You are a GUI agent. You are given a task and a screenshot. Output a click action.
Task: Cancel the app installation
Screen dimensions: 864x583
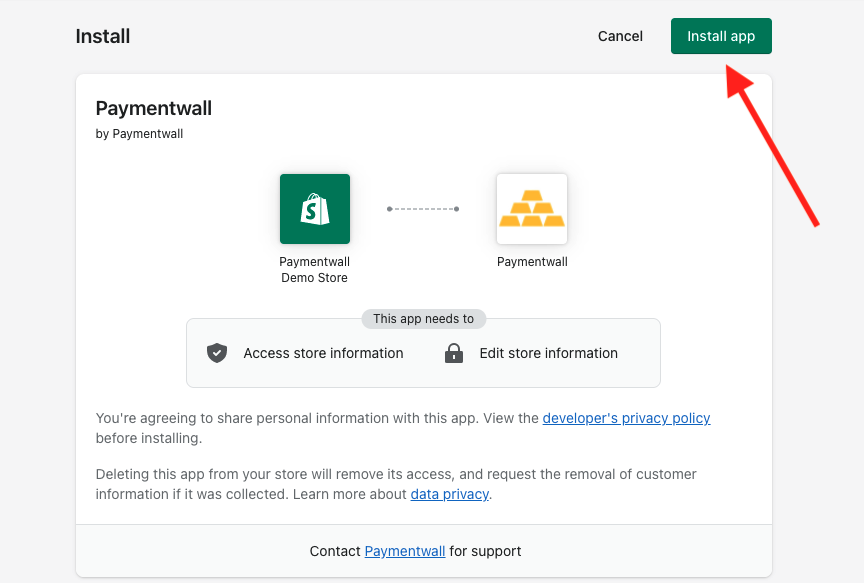620,36
